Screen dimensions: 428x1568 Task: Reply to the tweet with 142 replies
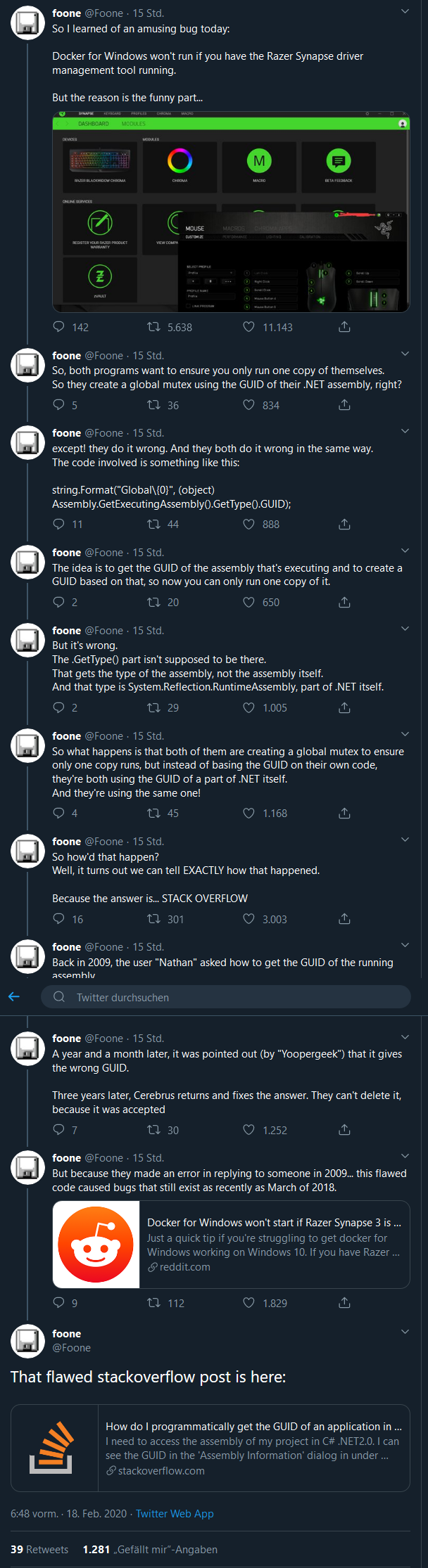click(59, 327)
